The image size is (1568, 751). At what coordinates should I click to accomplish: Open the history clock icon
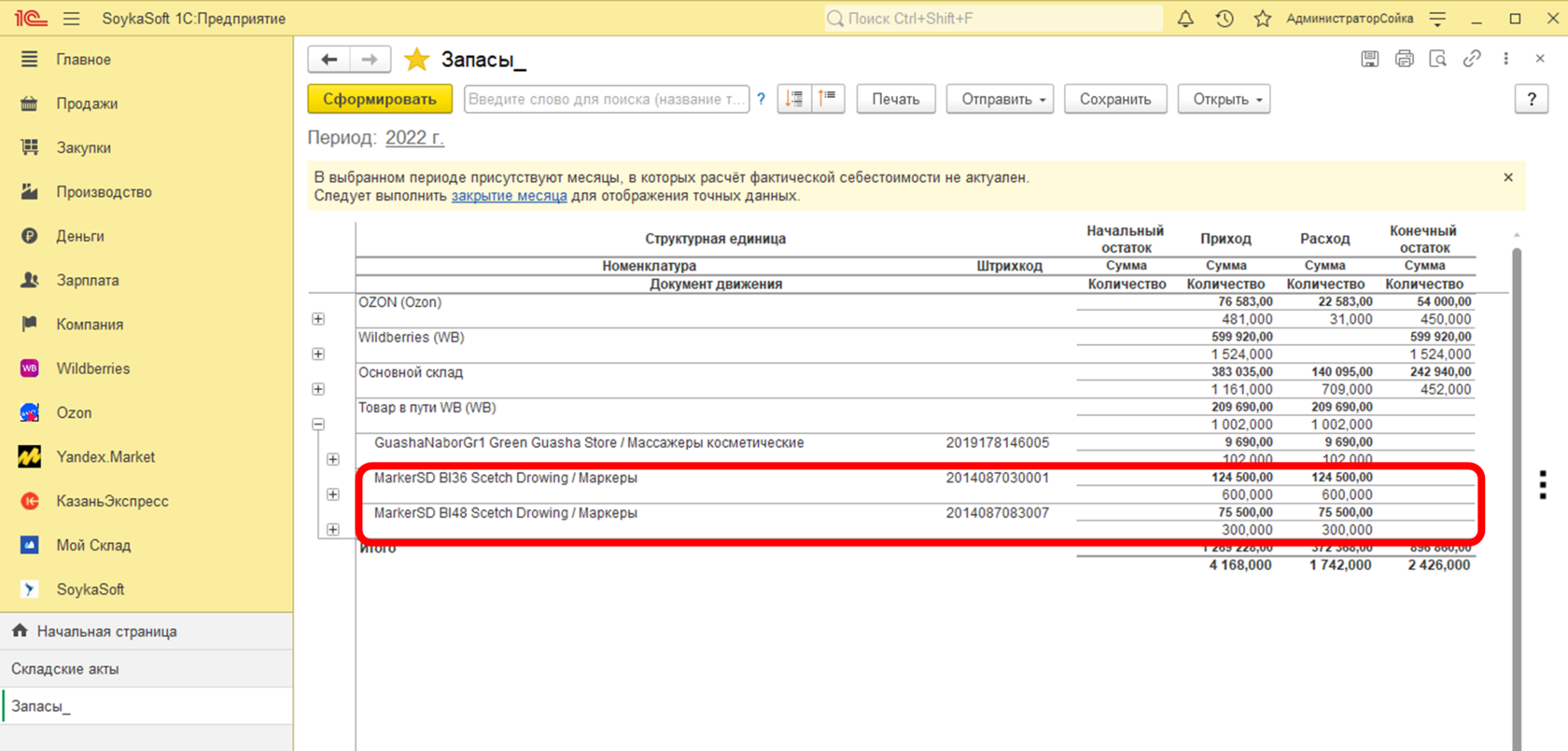1225,19
